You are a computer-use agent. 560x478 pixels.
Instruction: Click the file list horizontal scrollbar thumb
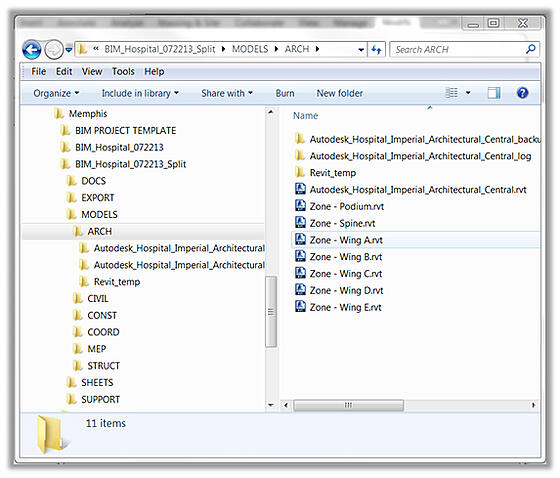tap(348, 405)
